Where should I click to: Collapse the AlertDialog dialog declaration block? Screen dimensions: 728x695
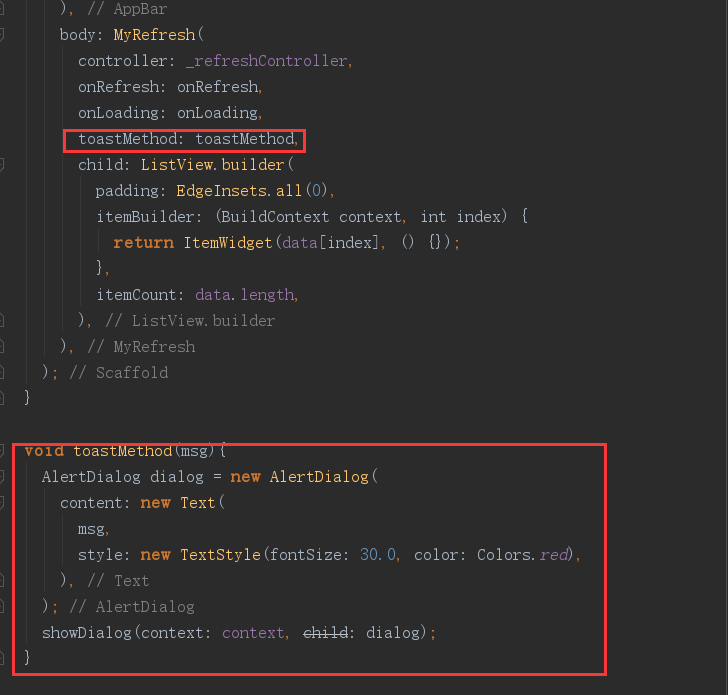[2, 476]
